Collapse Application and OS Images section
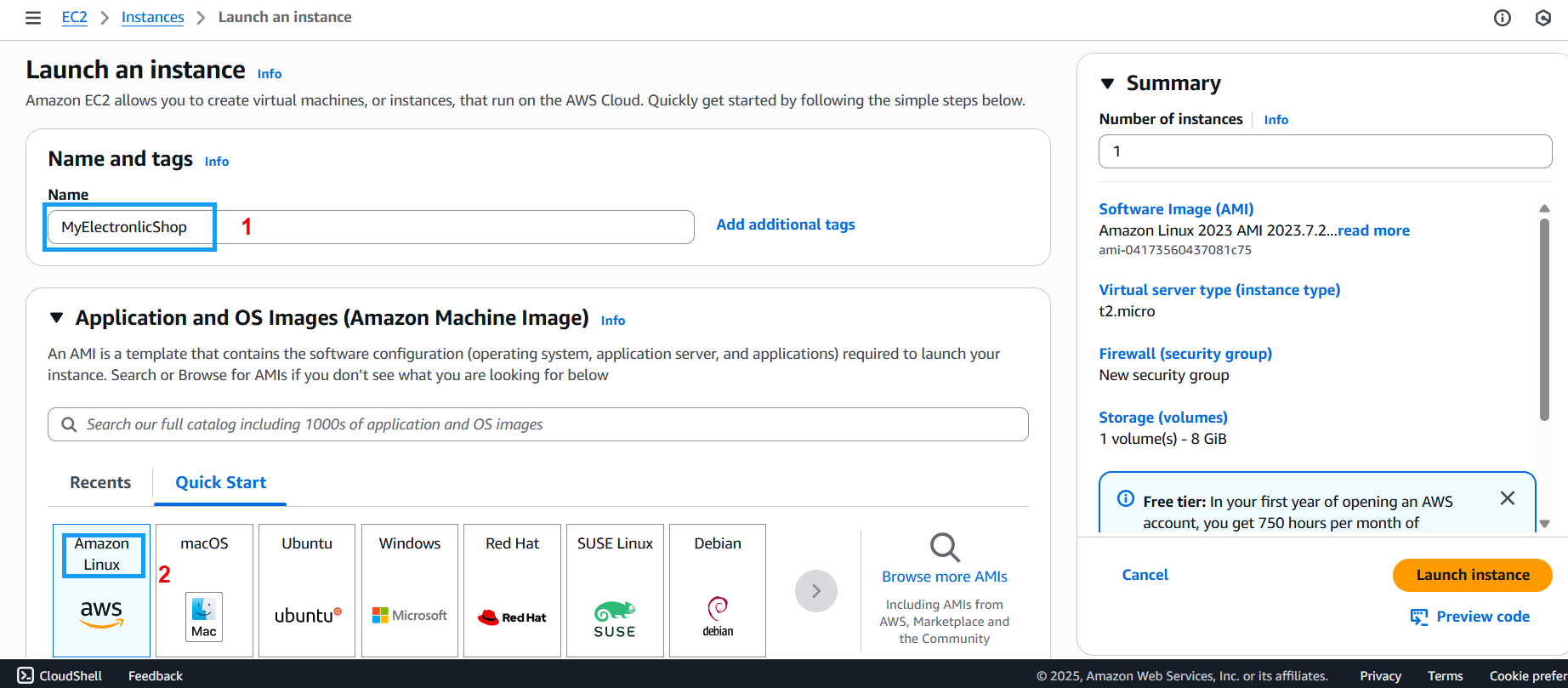 pyautogui.click(x=57, y=317)
